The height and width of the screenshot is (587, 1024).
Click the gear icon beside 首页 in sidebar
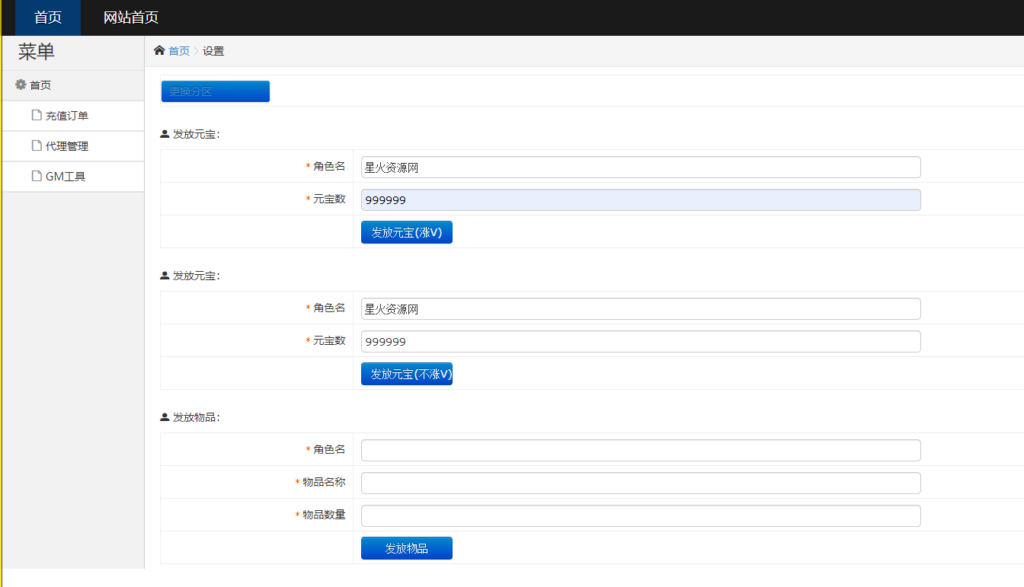click(19, 84)
